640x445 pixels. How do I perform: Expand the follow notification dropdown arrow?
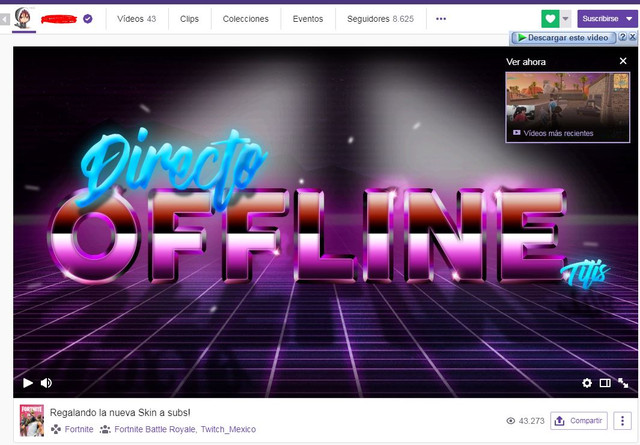565,19
